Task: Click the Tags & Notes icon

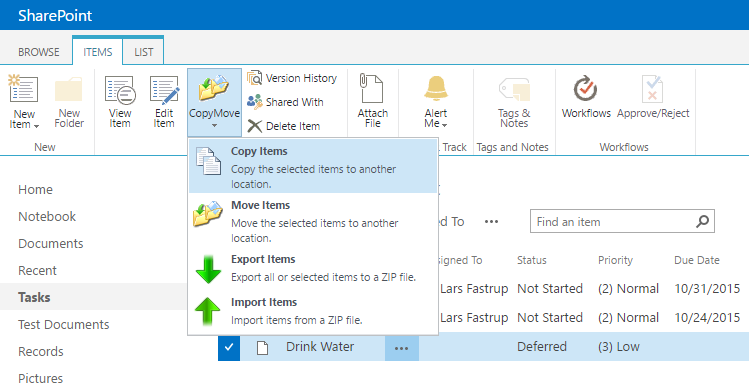Action: tap(514, 90)
